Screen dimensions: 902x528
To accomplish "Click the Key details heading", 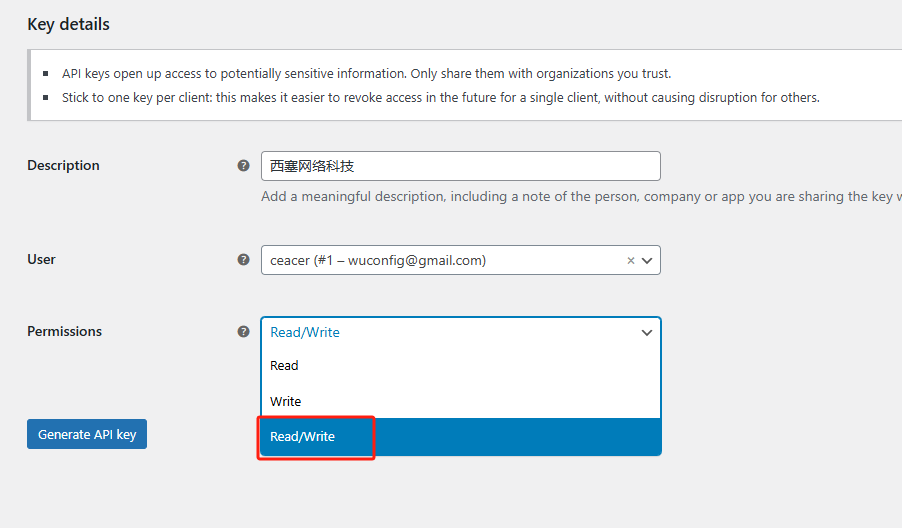I will coord(68,24).
